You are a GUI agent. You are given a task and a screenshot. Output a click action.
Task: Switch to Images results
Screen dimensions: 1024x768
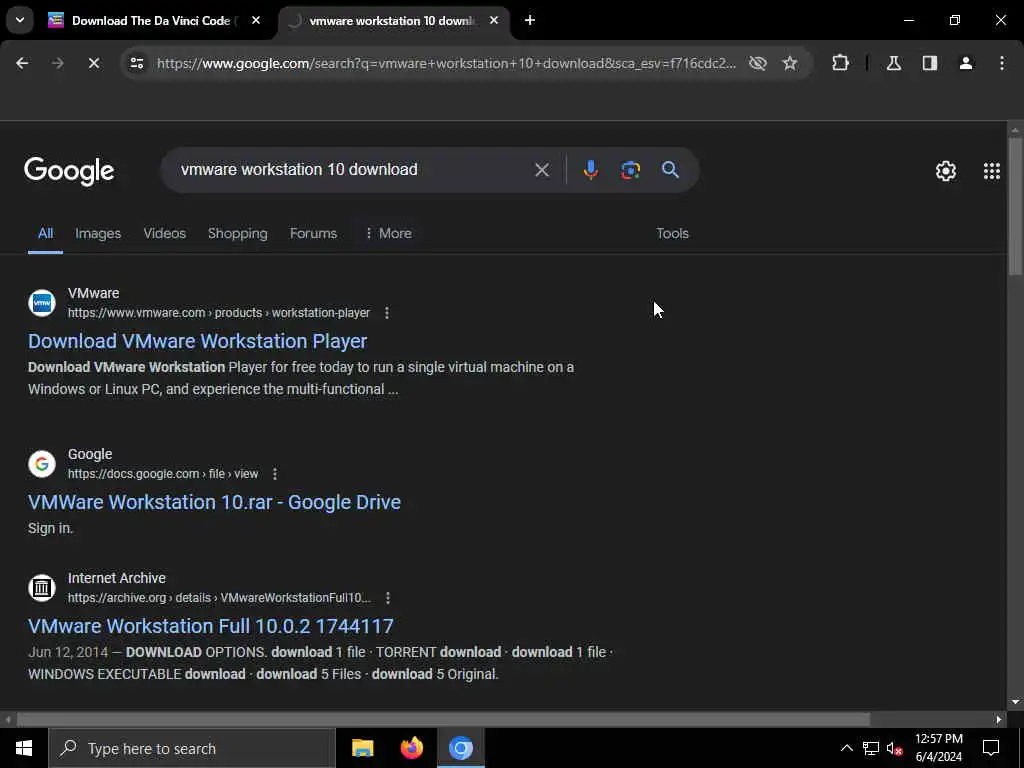click(x=98, y=234)
